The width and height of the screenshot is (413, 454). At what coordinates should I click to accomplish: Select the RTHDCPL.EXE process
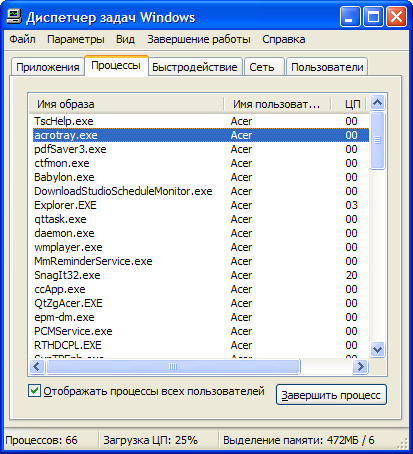coord(201,345)
